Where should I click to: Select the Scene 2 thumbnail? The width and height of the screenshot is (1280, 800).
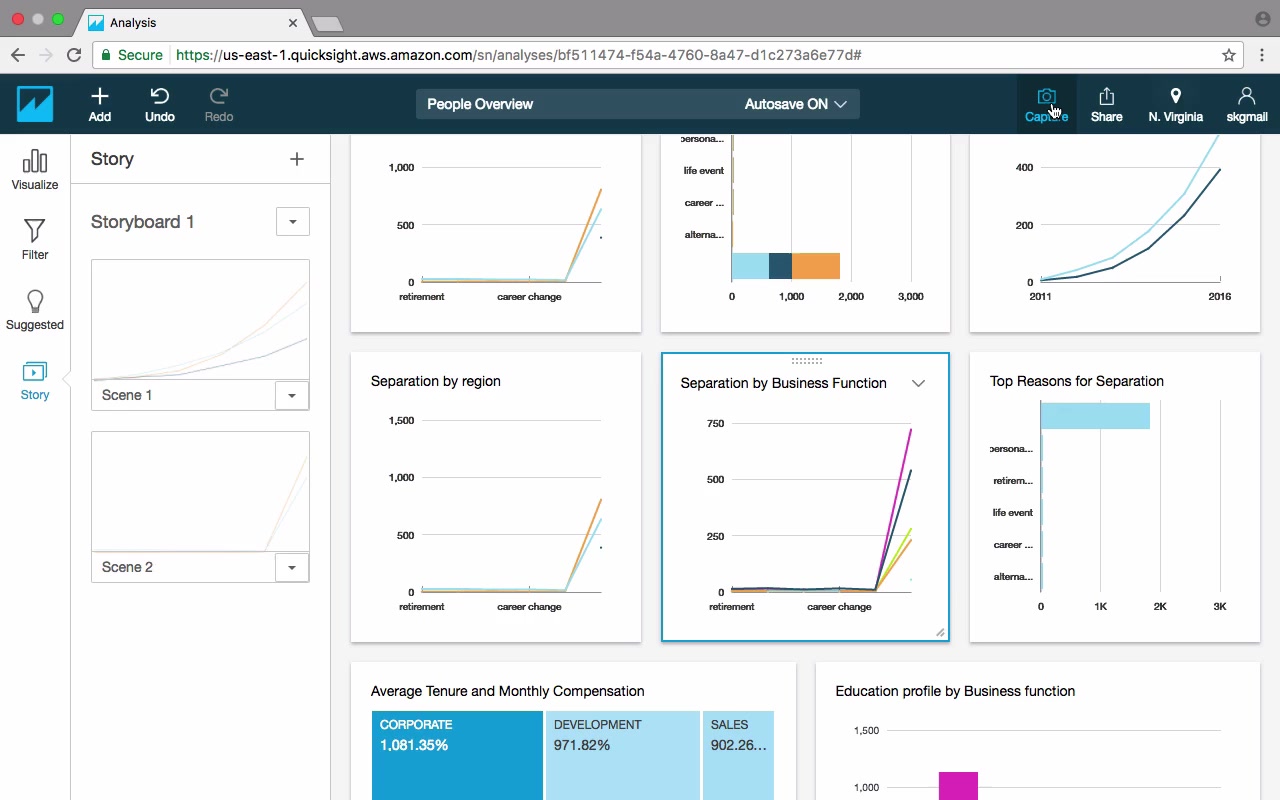click(200, 492)
